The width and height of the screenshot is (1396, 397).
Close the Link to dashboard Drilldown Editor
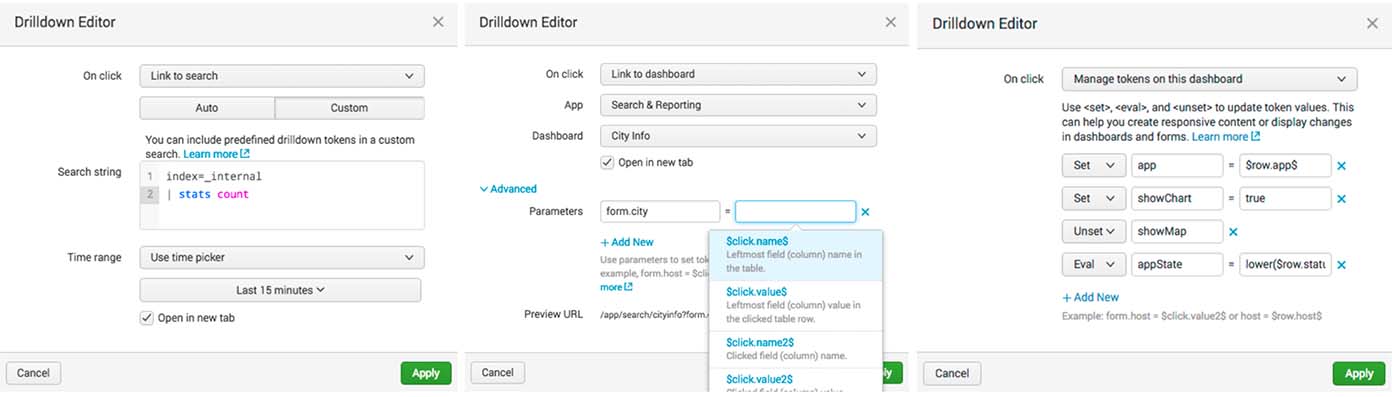[x=890, y=22]
